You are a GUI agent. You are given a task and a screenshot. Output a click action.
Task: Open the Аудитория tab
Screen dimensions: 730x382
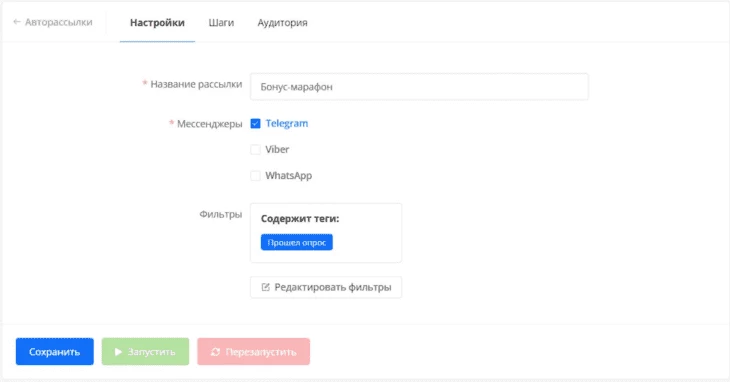click(x=282, y=22)
